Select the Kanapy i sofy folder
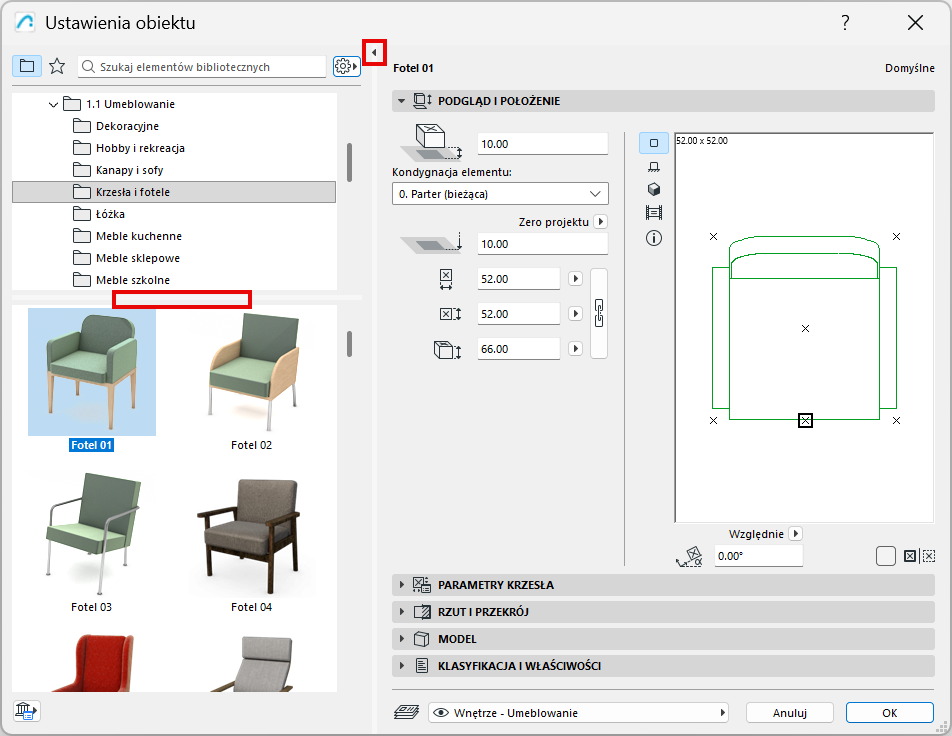This screenshot has width=952, height=736. (x=129, y=170)
